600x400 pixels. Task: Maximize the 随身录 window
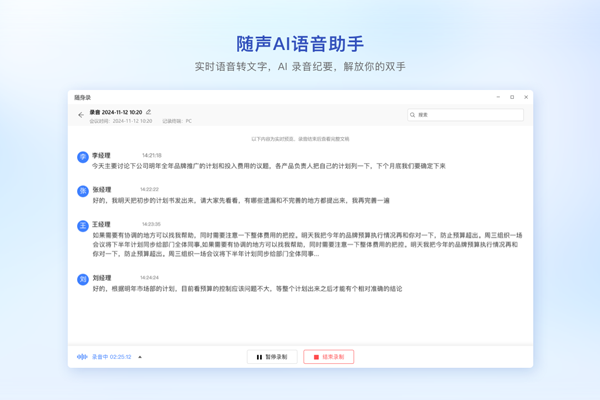(x=512, y=97)
